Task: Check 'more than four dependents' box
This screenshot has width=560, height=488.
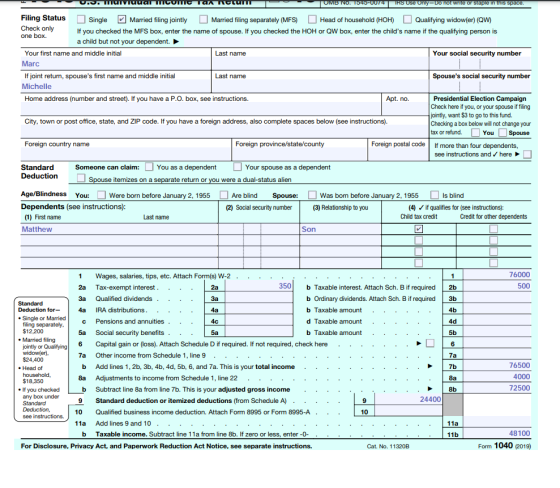Action: click(x=527, y=154)
